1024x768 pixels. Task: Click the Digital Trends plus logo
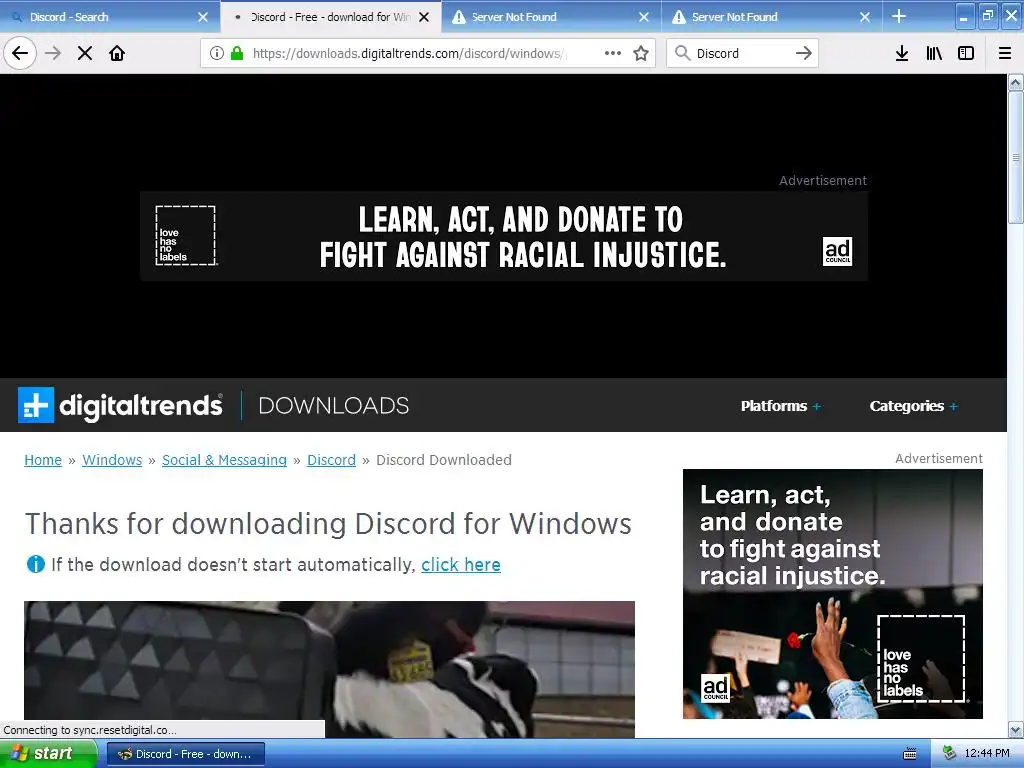tap(36, 405)
